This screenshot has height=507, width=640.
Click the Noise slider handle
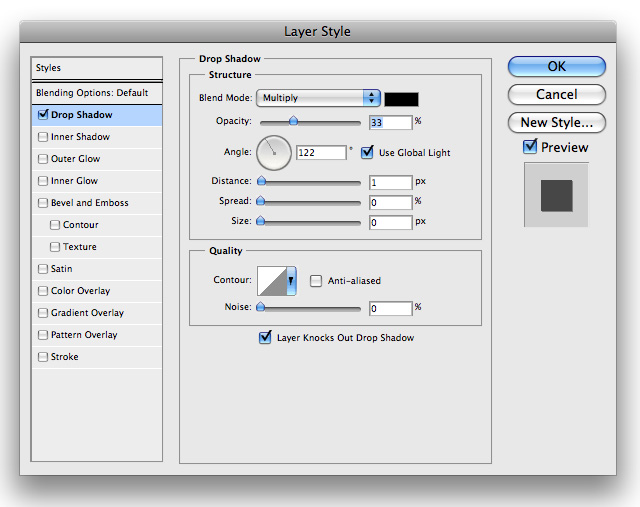pos(260,307)
